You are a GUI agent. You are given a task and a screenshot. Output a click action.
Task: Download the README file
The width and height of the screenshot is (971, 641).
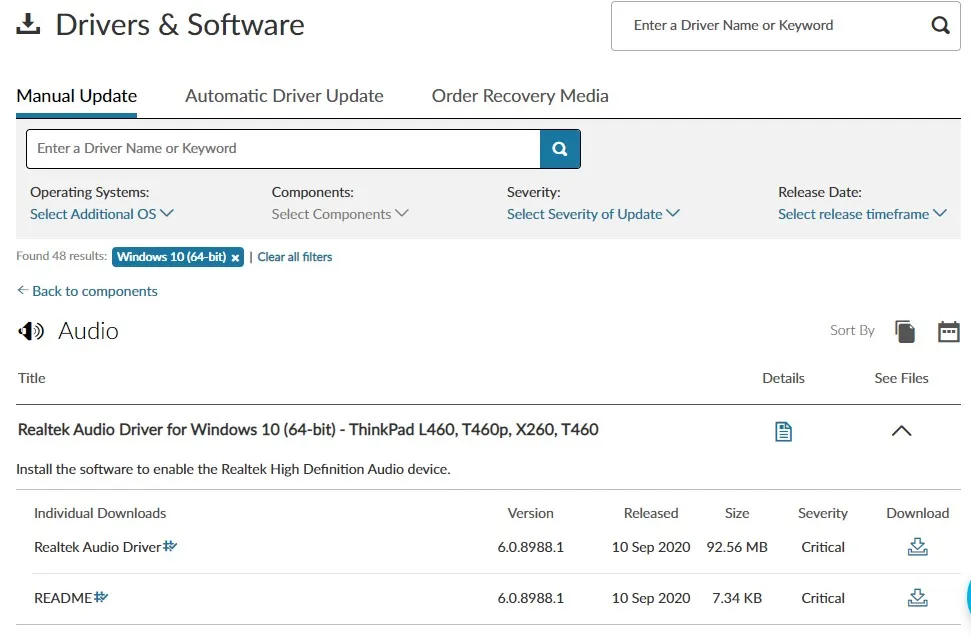tap(917, 598)
